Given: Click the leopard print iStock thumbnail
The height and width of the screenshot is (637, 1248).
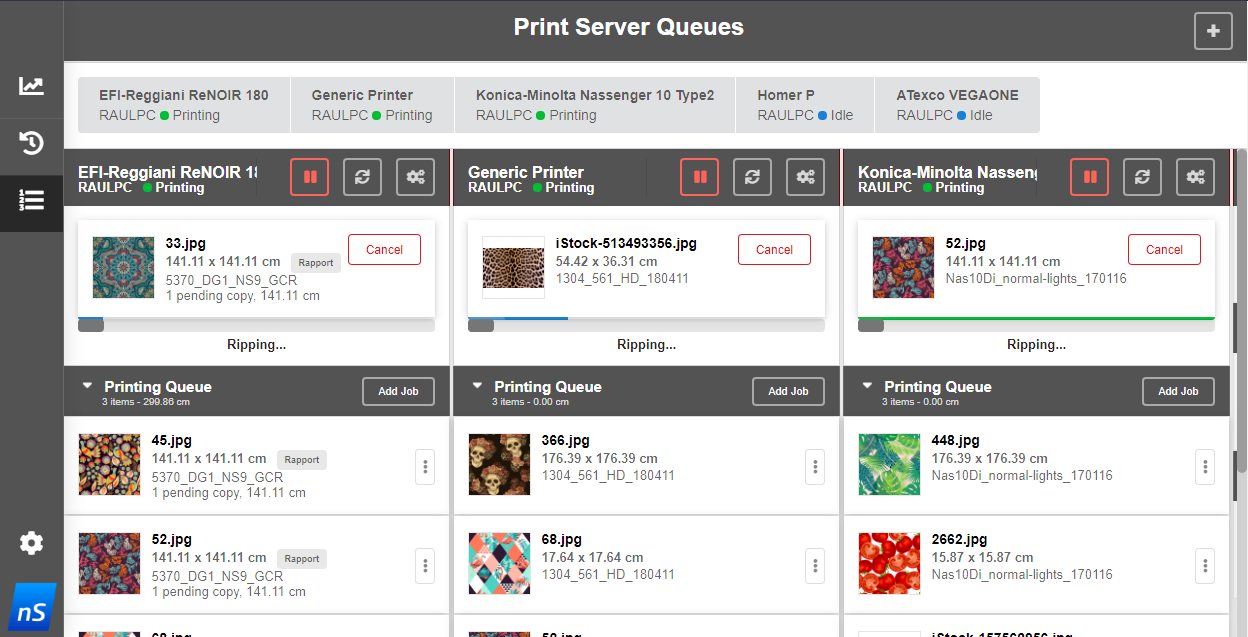Looking at the screenshot, I should tap(513, 267).
